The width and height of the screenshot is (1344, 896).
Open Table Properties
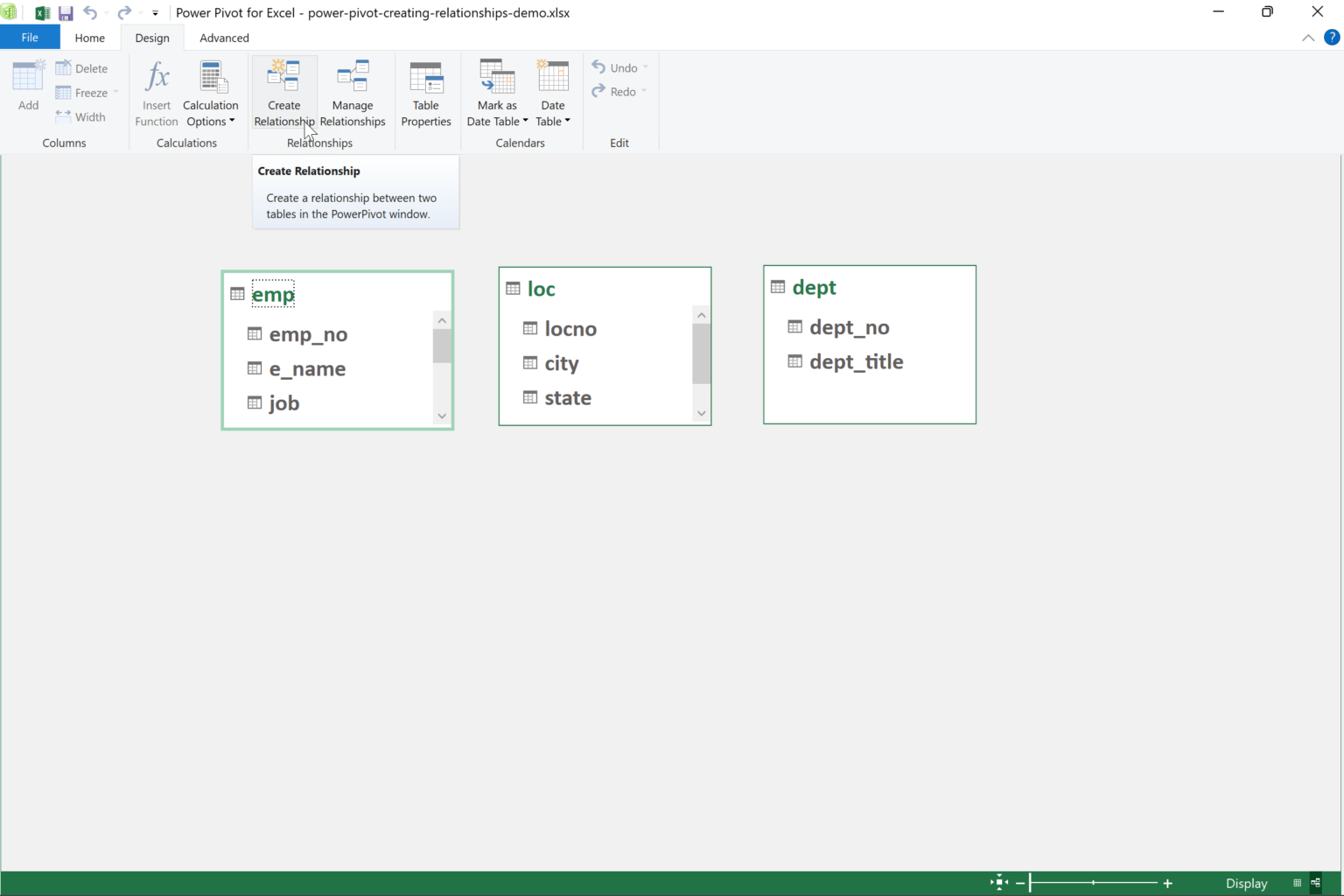point(426,92)
